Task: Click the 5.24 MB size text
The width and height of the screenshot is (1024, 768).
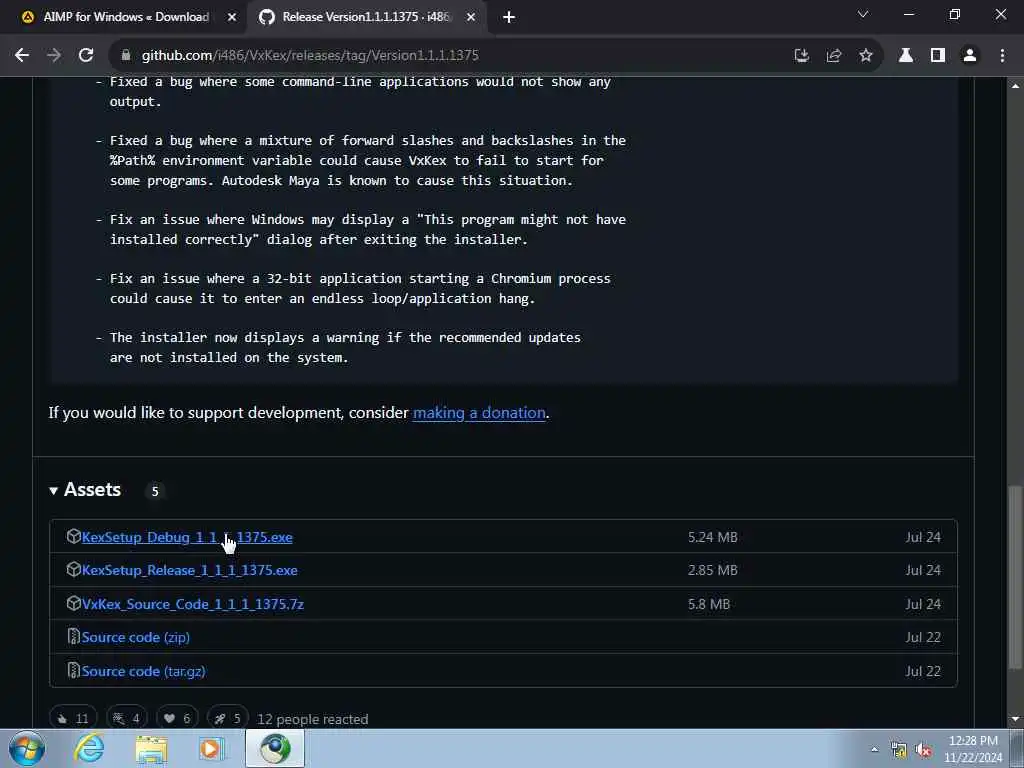Action: pyautogui.click(x=712, y=537)
